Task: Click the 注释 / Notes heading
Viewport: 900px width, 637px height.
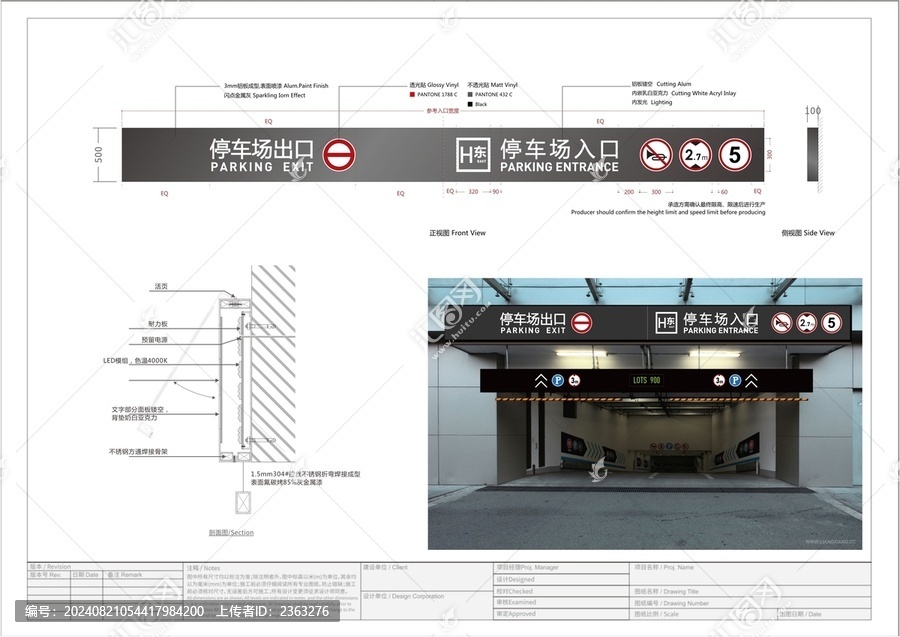Action: tap(203, 568)
